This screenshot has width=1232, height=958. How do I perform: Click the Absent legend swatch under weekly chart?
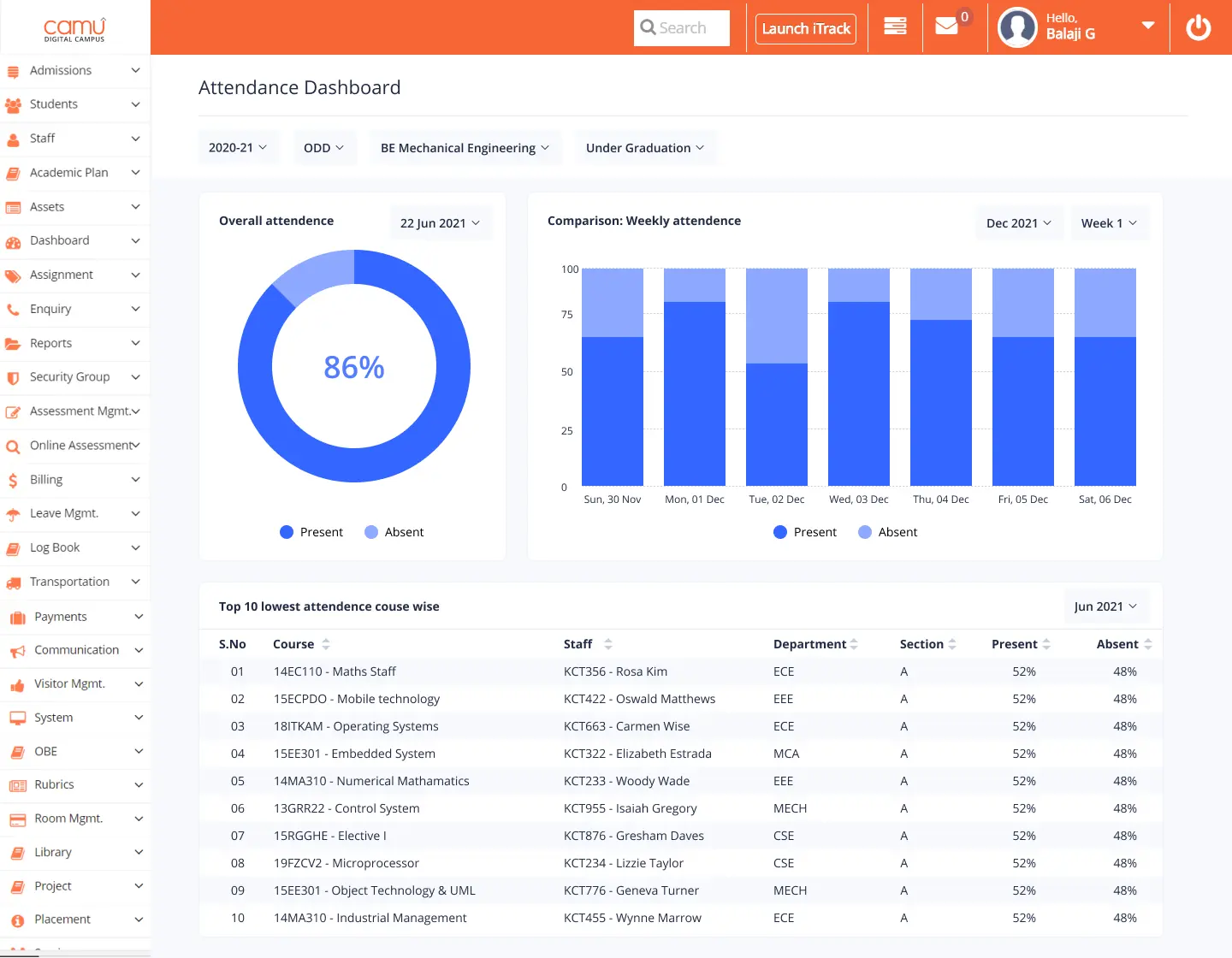[865, 532]
